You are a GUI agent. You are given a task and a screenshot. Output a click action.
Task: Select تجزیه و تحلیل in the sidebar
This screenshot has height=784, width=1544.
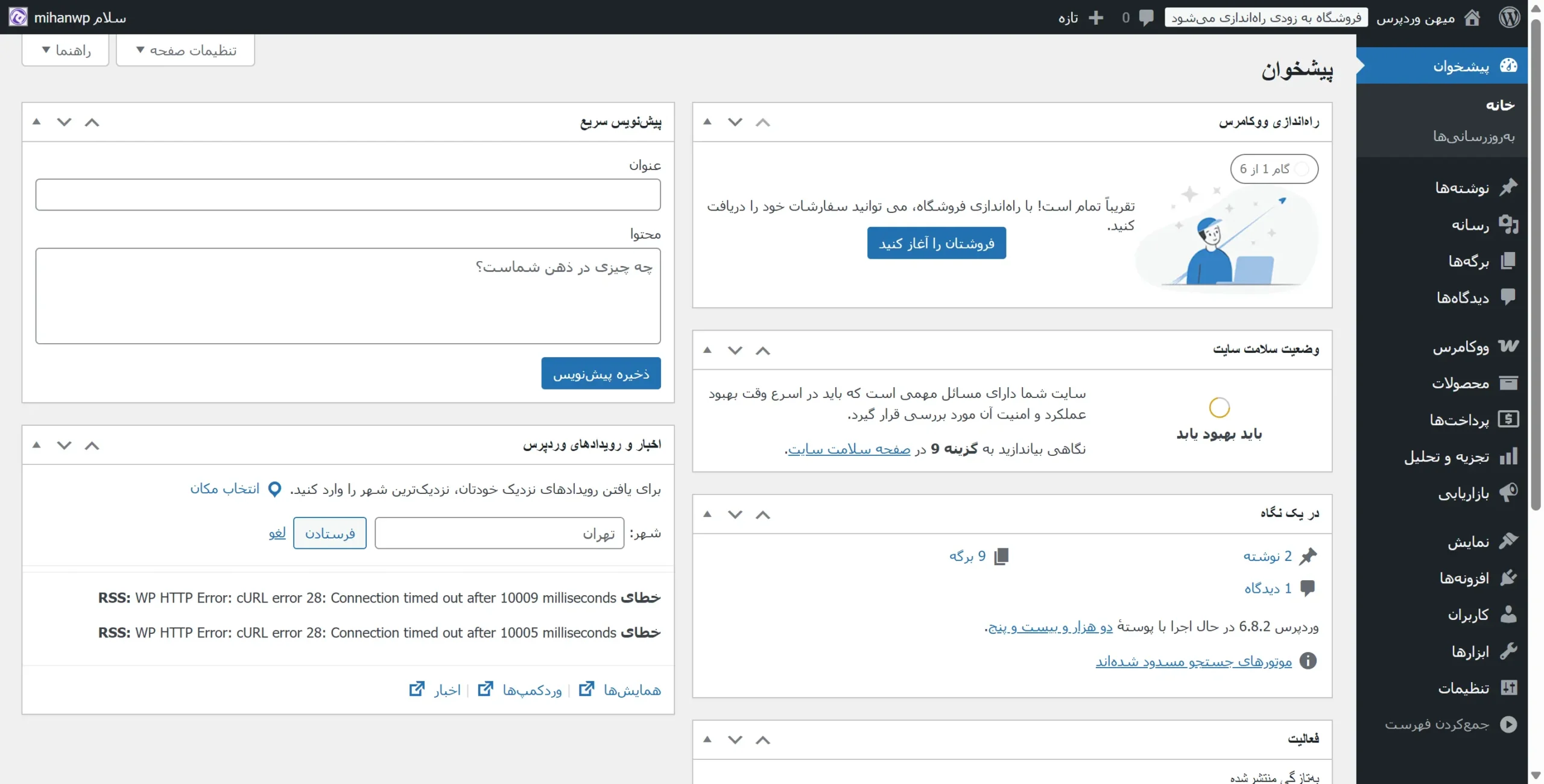click(x=1510, y=457)
